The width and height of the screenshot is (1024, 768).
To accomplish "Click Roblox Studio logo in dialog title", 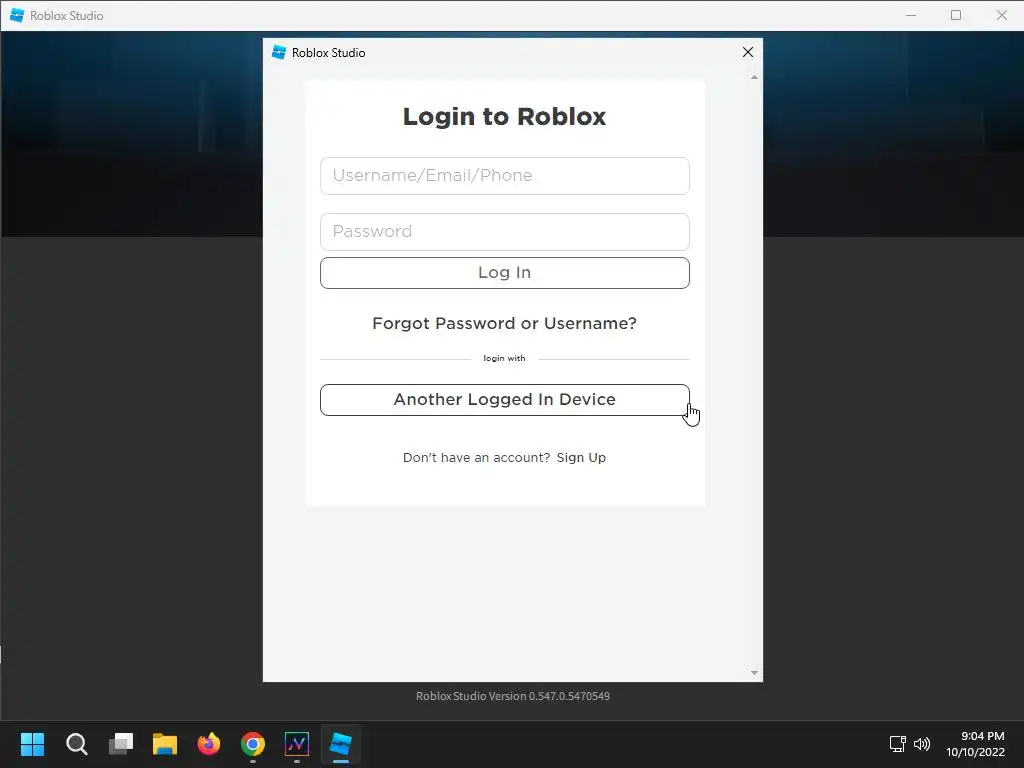I will [x=279, y=52].
